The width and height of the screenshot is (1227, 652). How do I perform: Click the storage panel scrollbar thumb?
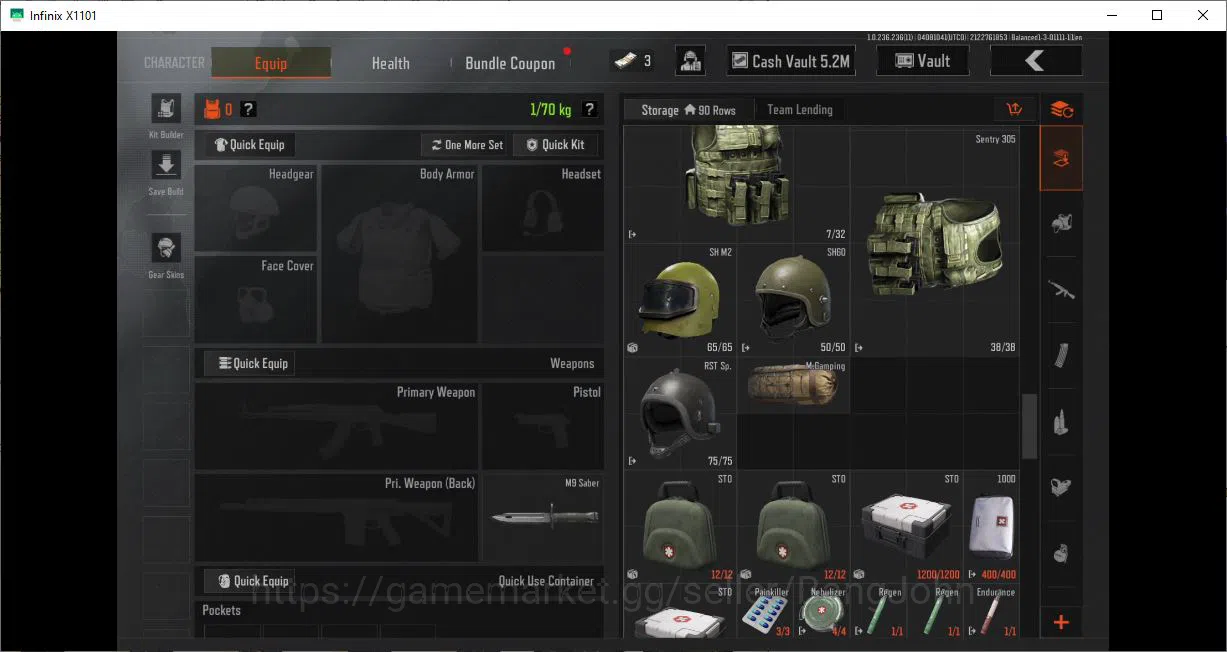(1029, 426)
